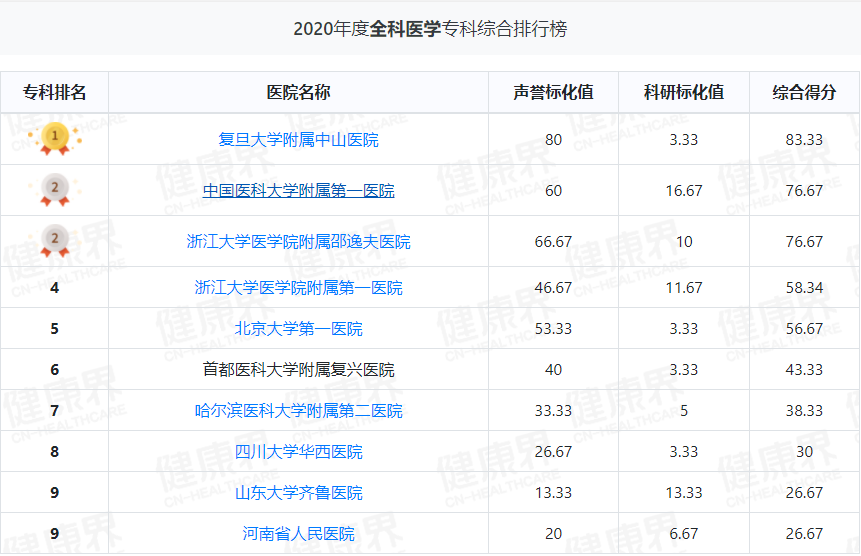Screen dimensions: 861x556
Task: Click research value 16.67
Action: pyautogui.click(x=684, y=191)
